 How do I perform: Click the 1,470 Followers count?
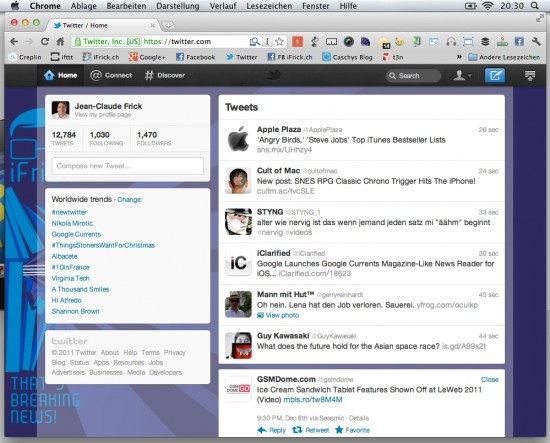pyautogui.click(x=154, y=139)
